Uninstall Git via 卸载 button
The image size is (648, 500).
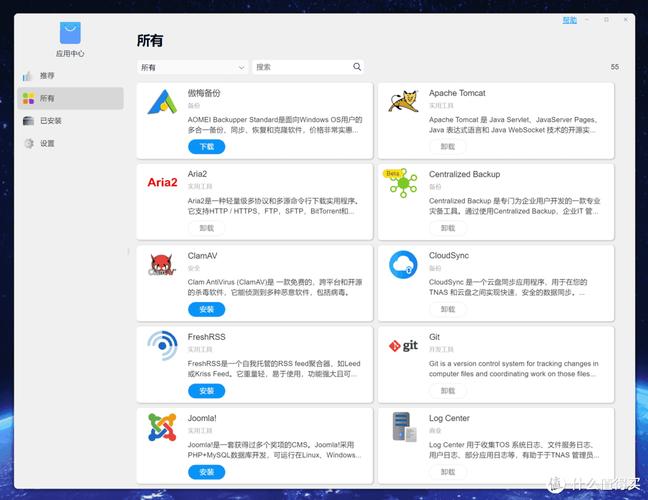448,390
